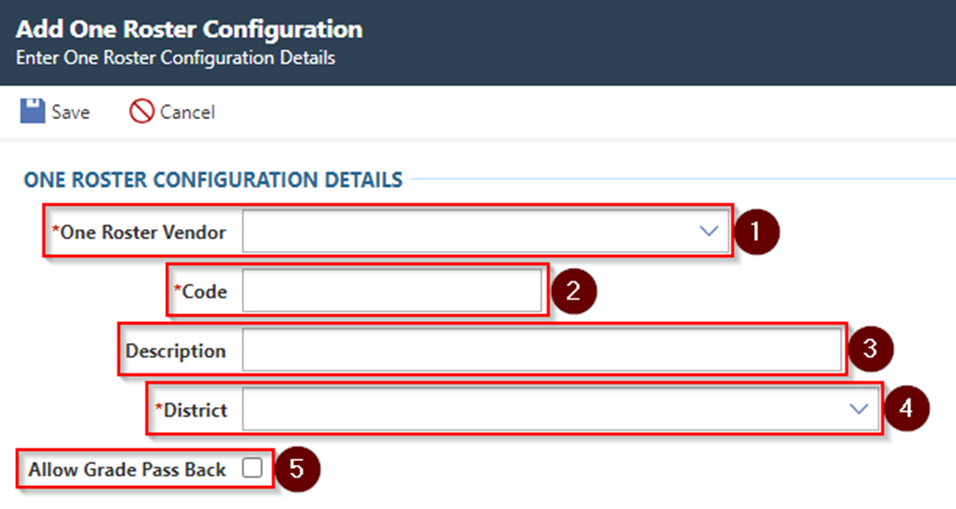This screenshot has height=509, width=956.
Task: Focus the Code text input field
Action: tap(391, 291)
